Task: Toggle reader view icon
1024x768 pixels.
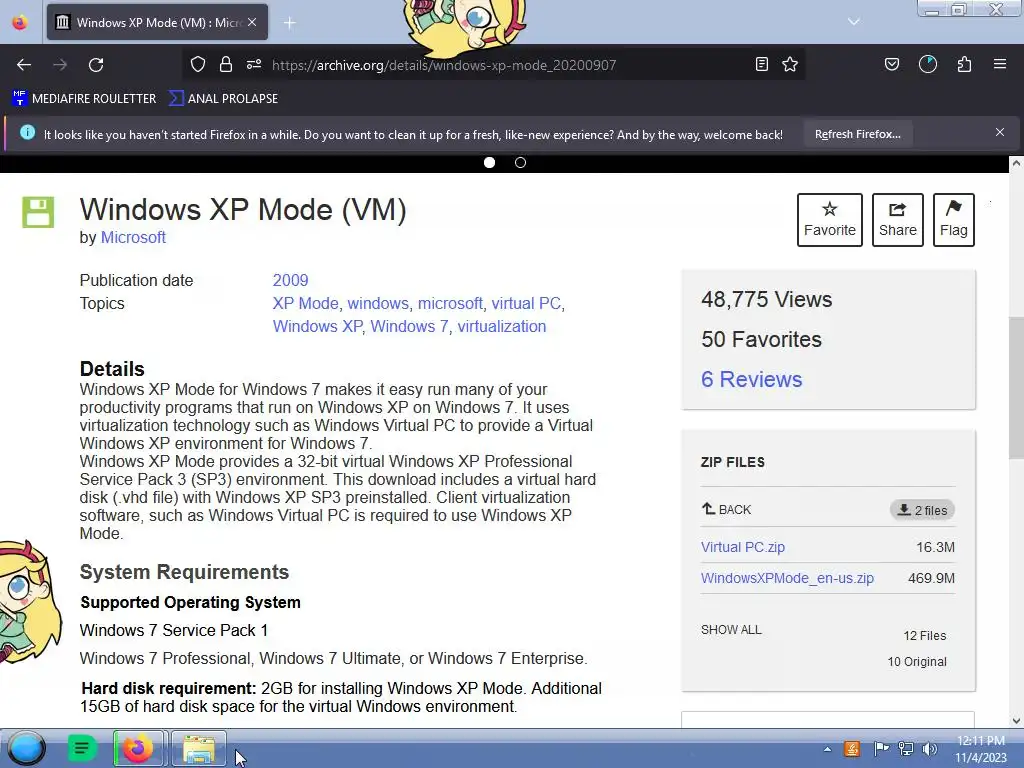Action: click(761, 64)
